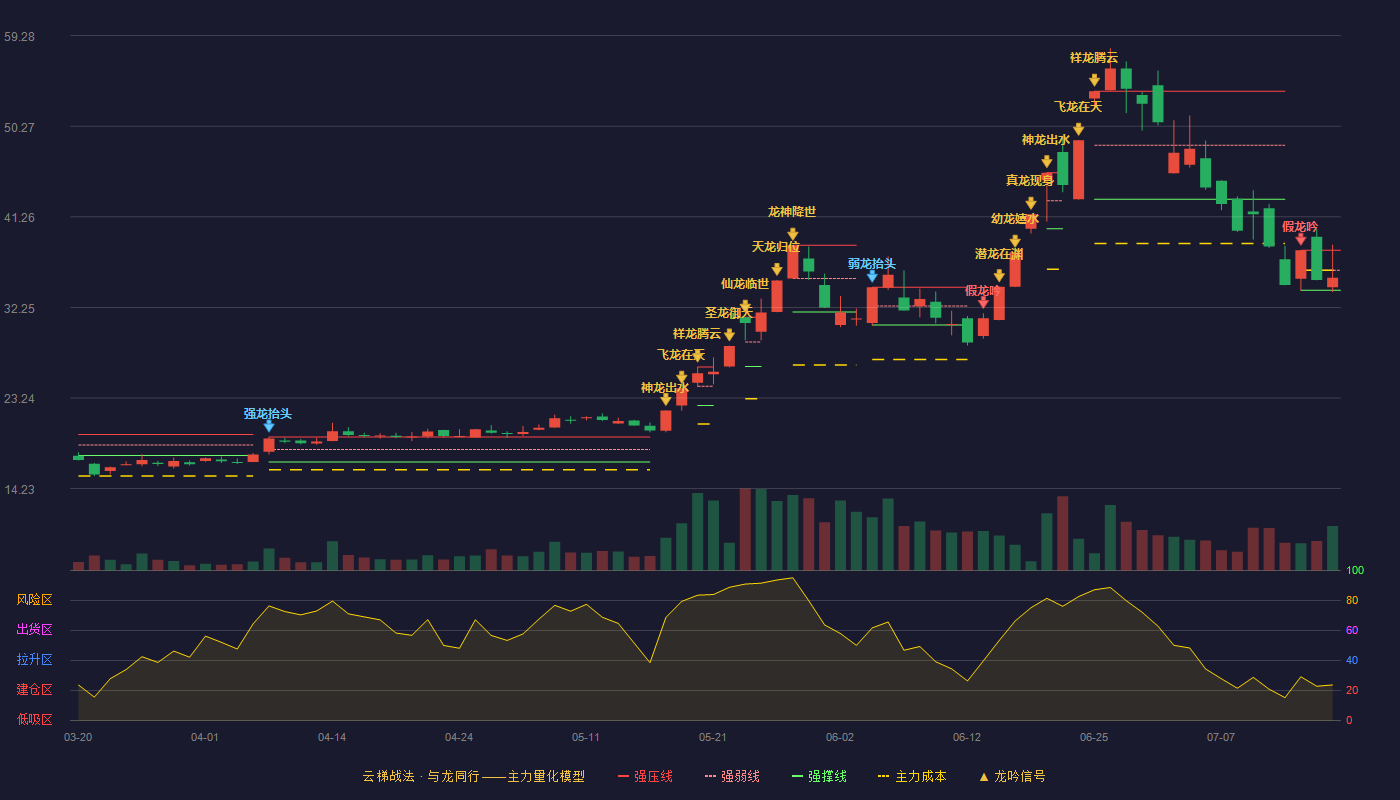Select the 幼龙嬉水 signal arrow
Screen dimensions: 1400x800
(1015, 241)
